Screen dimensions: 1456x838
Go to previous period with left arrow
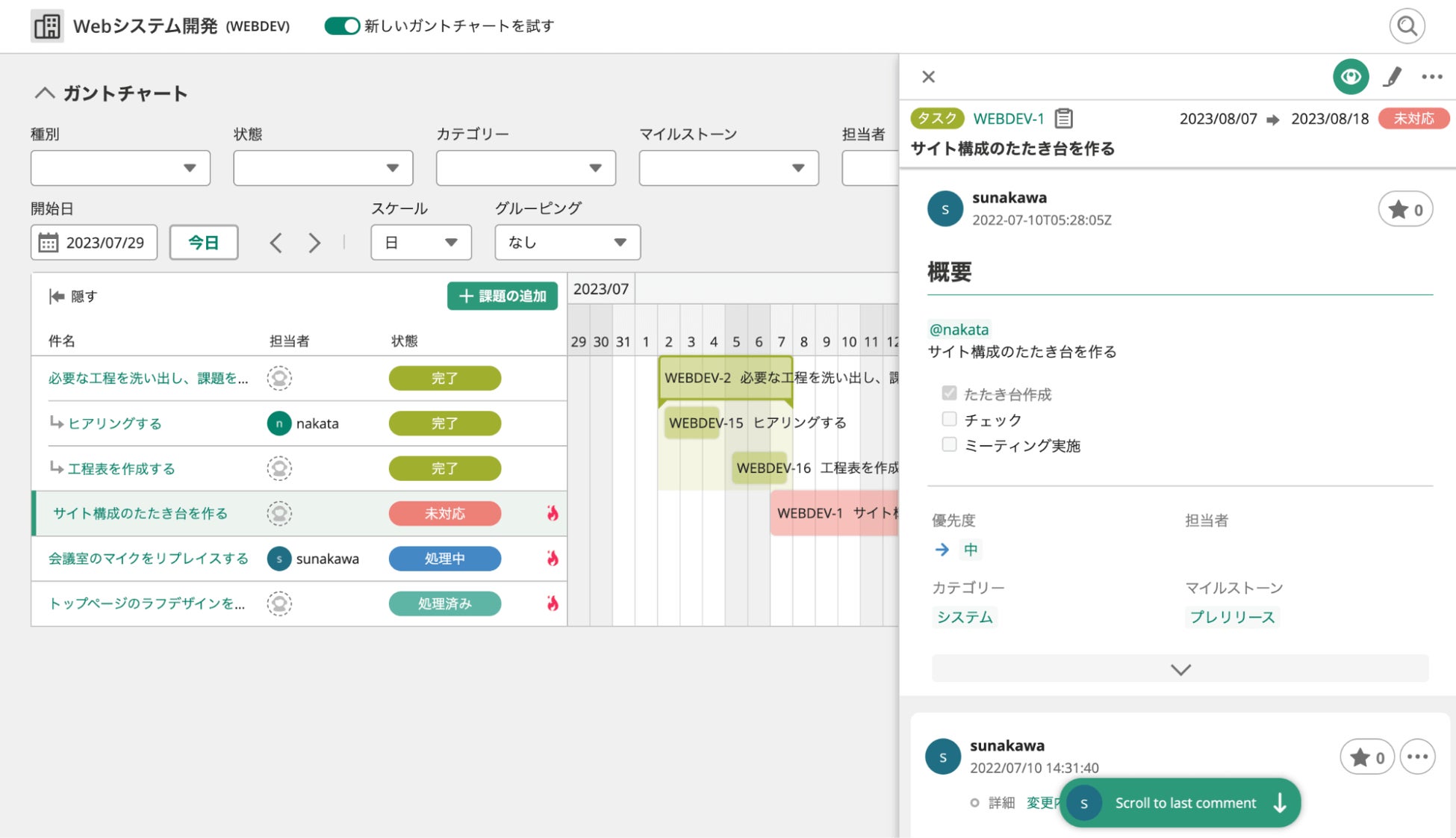click(x=276, y=243)
